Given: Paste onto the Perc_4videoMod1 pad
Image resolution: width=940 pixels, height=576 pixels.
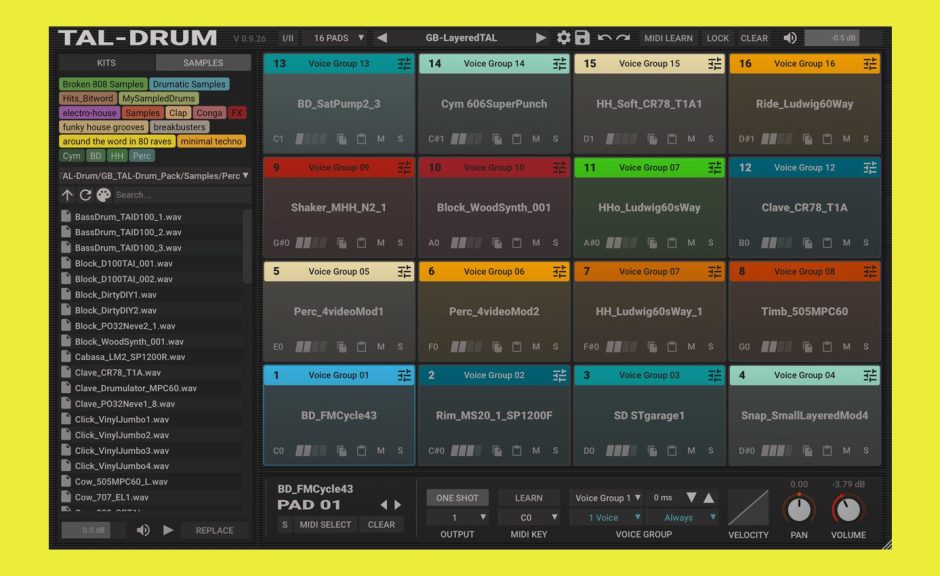Looking at the screenshot, I should point(361,347).
